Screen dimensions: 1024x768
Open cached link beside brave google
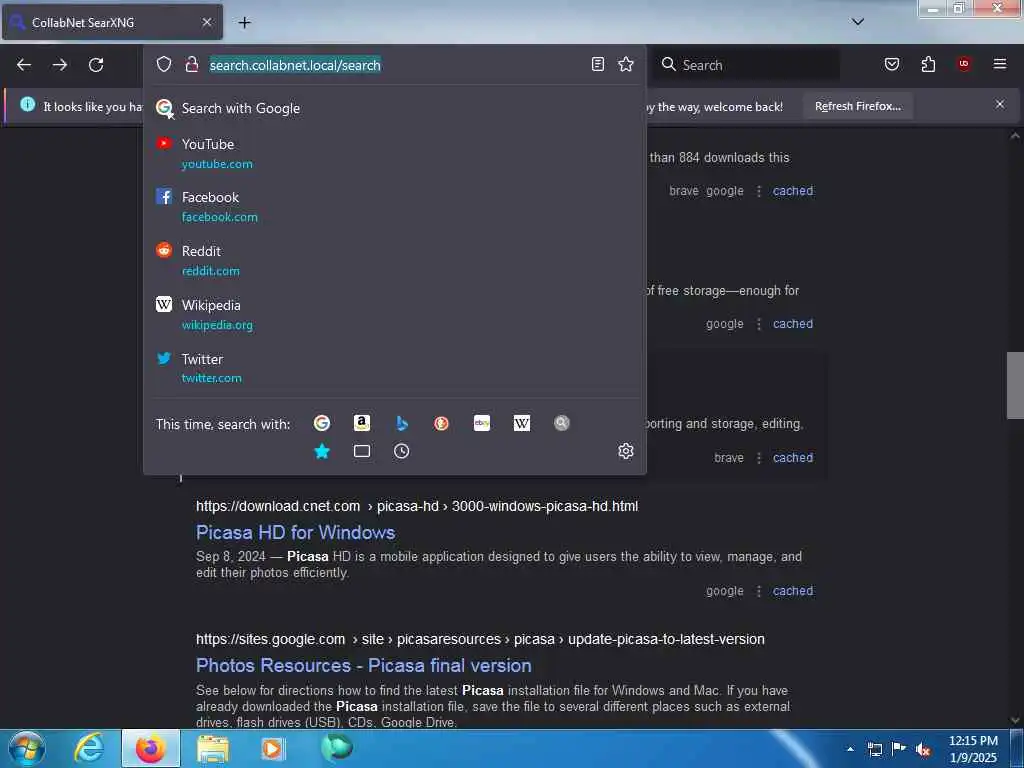click(793, 191)
